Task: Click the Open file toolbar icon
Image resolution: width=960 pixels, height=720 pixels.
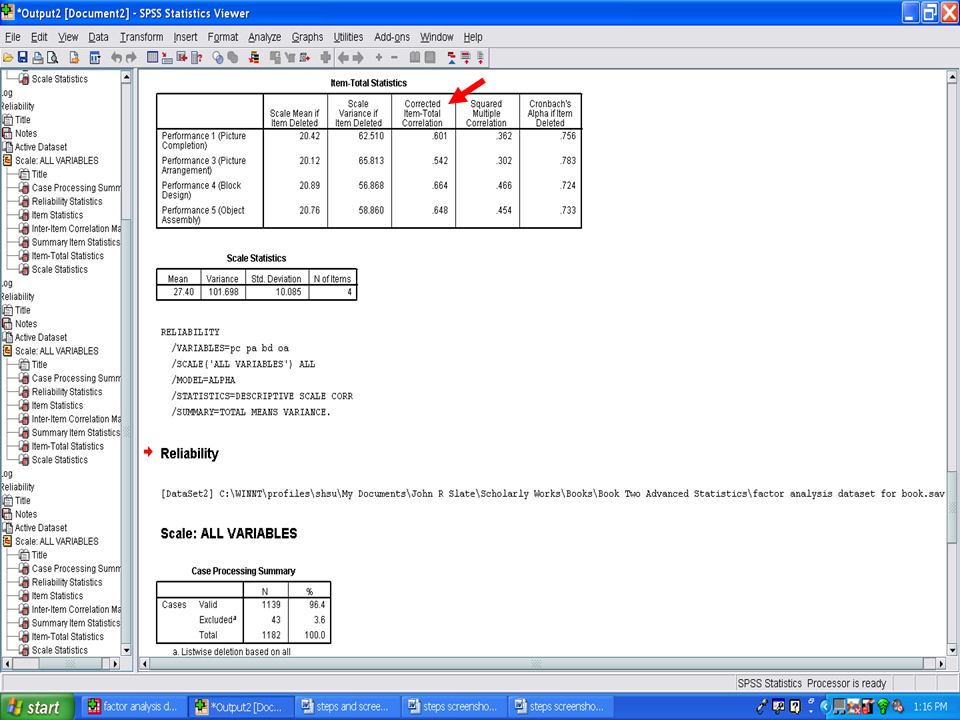Action: pyautogui.click(x=8, y=58)
